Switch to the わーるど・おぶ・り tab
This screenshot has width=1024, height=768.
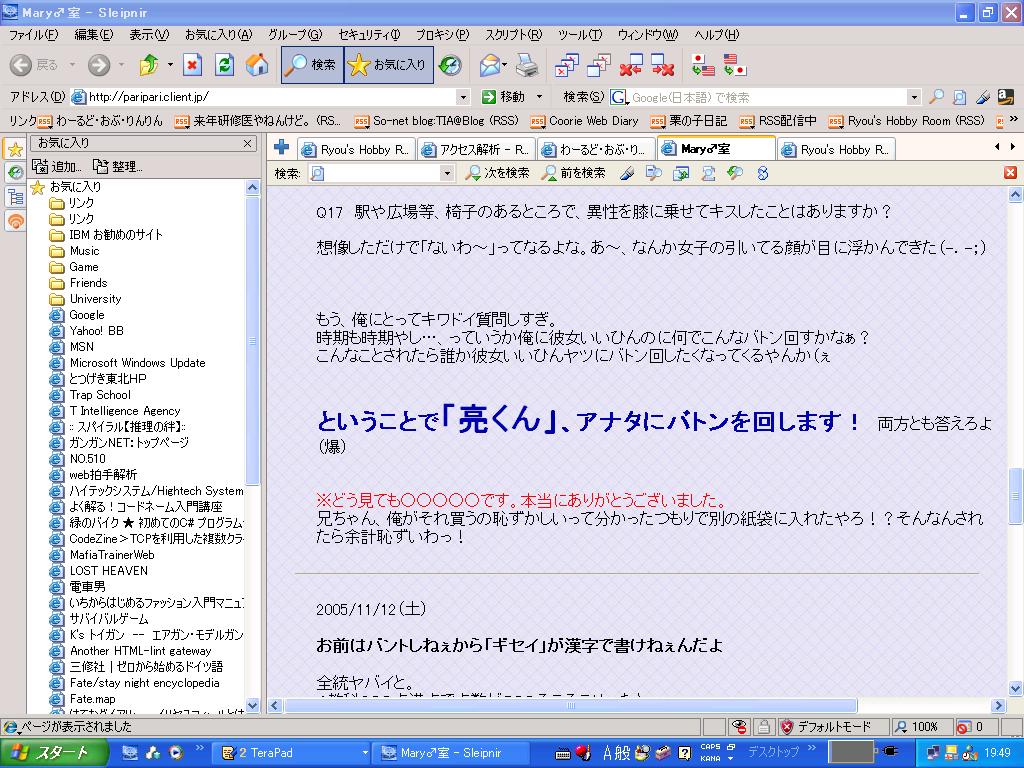(x=596, y=150)
